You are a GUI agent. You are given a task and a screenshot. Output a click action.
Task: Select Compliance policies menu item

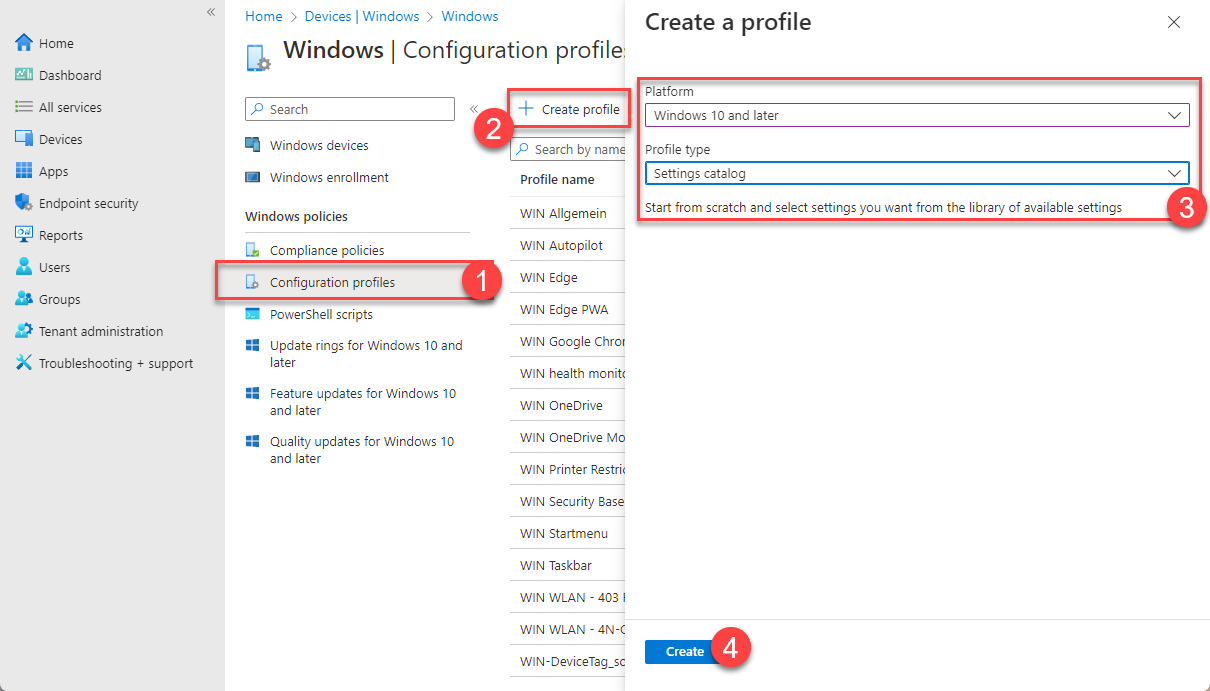(x=327, y=250)
